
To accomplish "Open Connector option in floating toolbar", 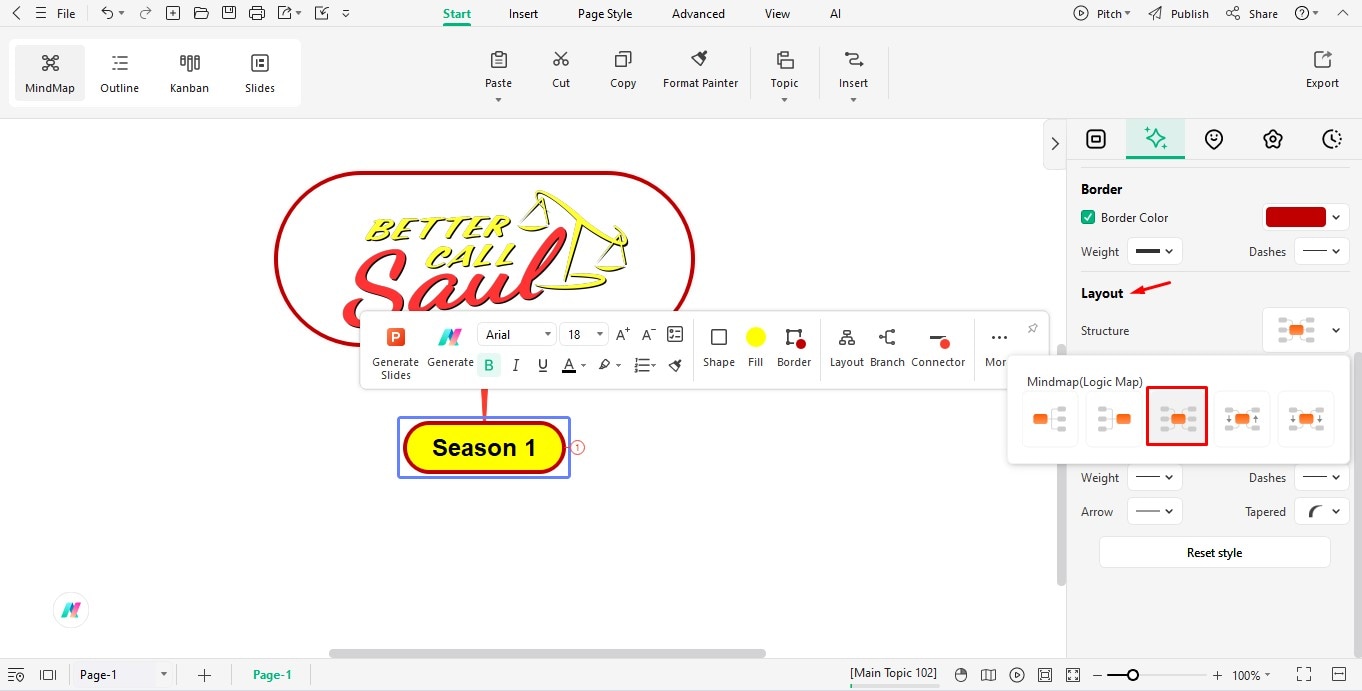I will 938,347.
